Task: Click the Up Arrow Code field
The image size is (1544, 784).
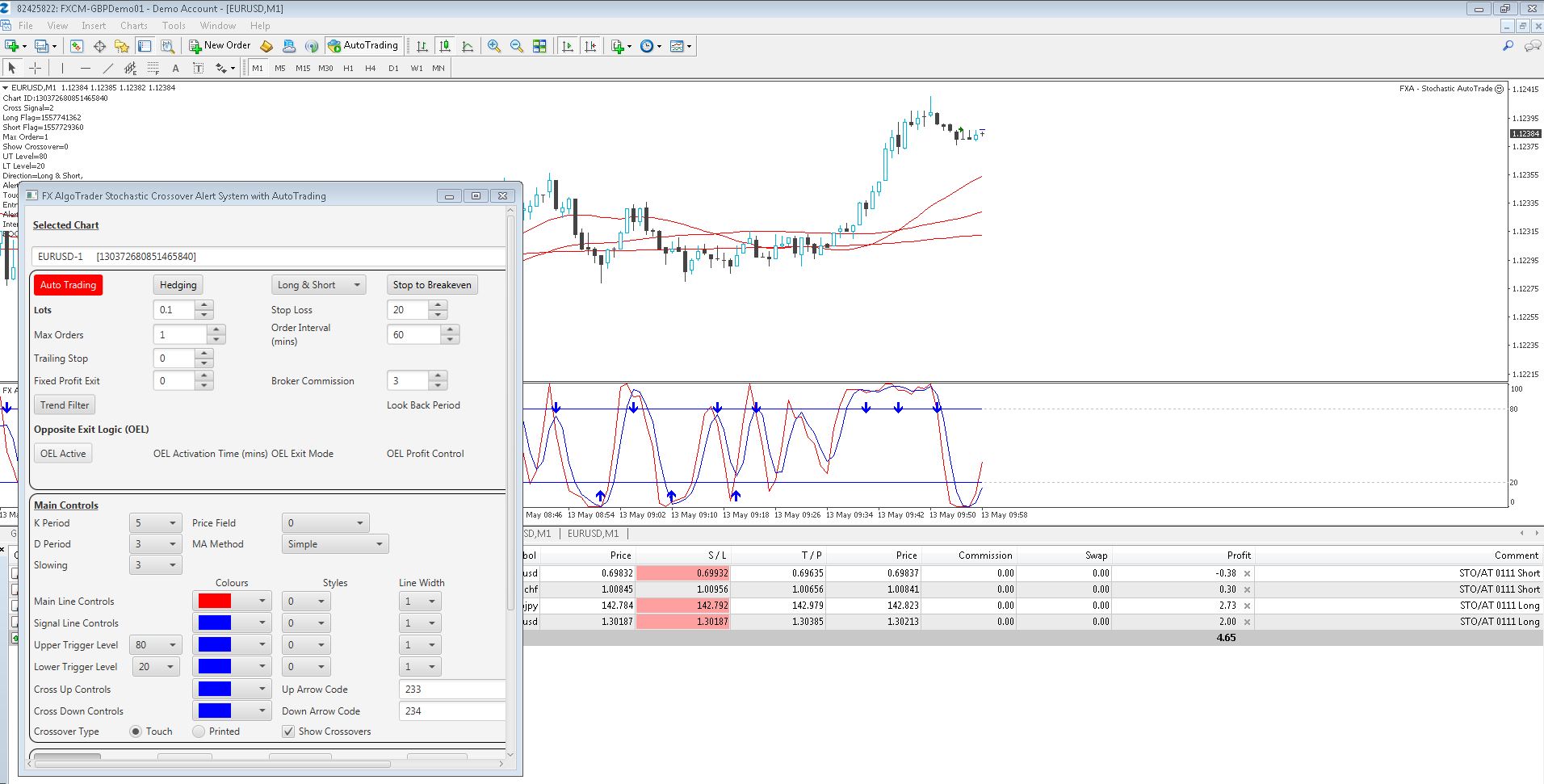Action: pyautogui.click(x=452, y=689)
